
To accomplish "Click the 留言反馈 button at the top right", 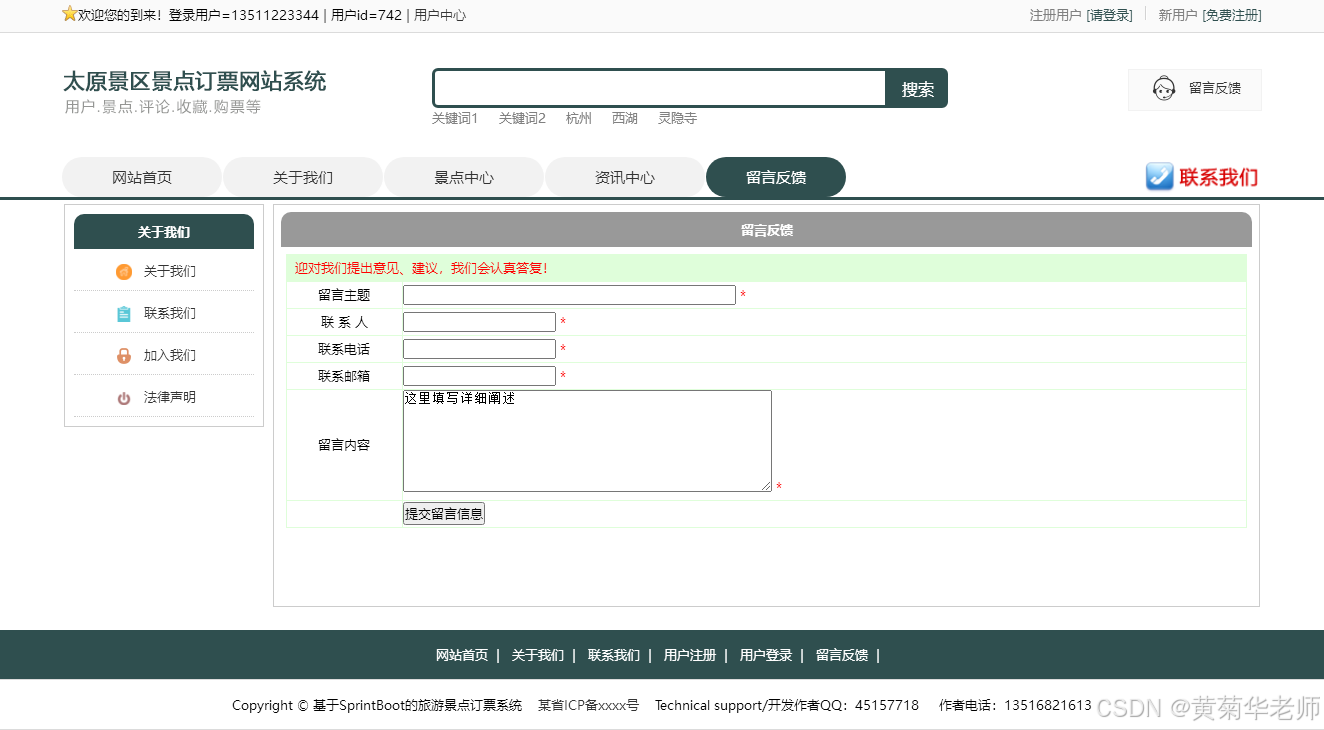I will (1195, 89).
